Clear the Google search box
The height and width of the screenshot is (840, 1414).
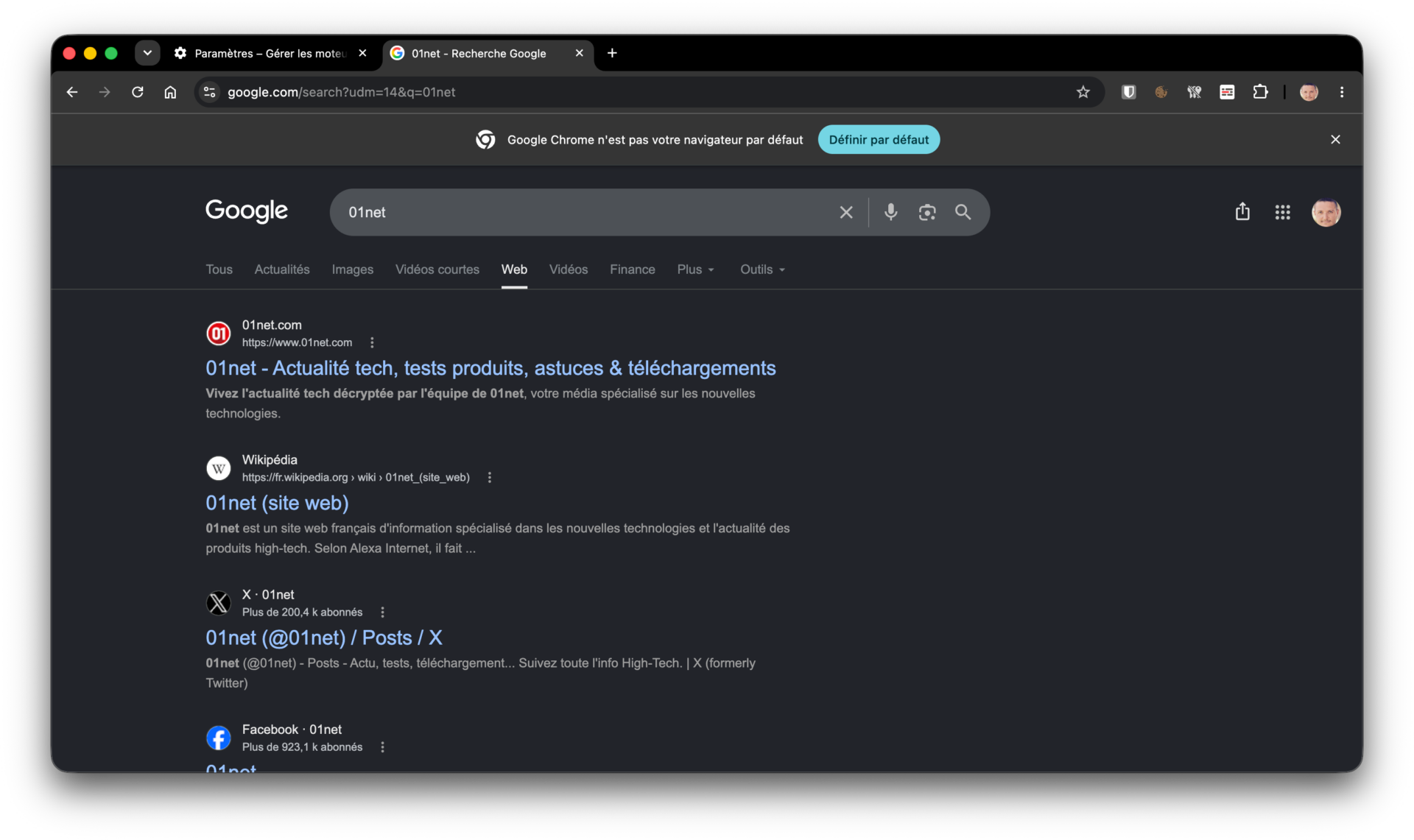(x=846, y=212)
